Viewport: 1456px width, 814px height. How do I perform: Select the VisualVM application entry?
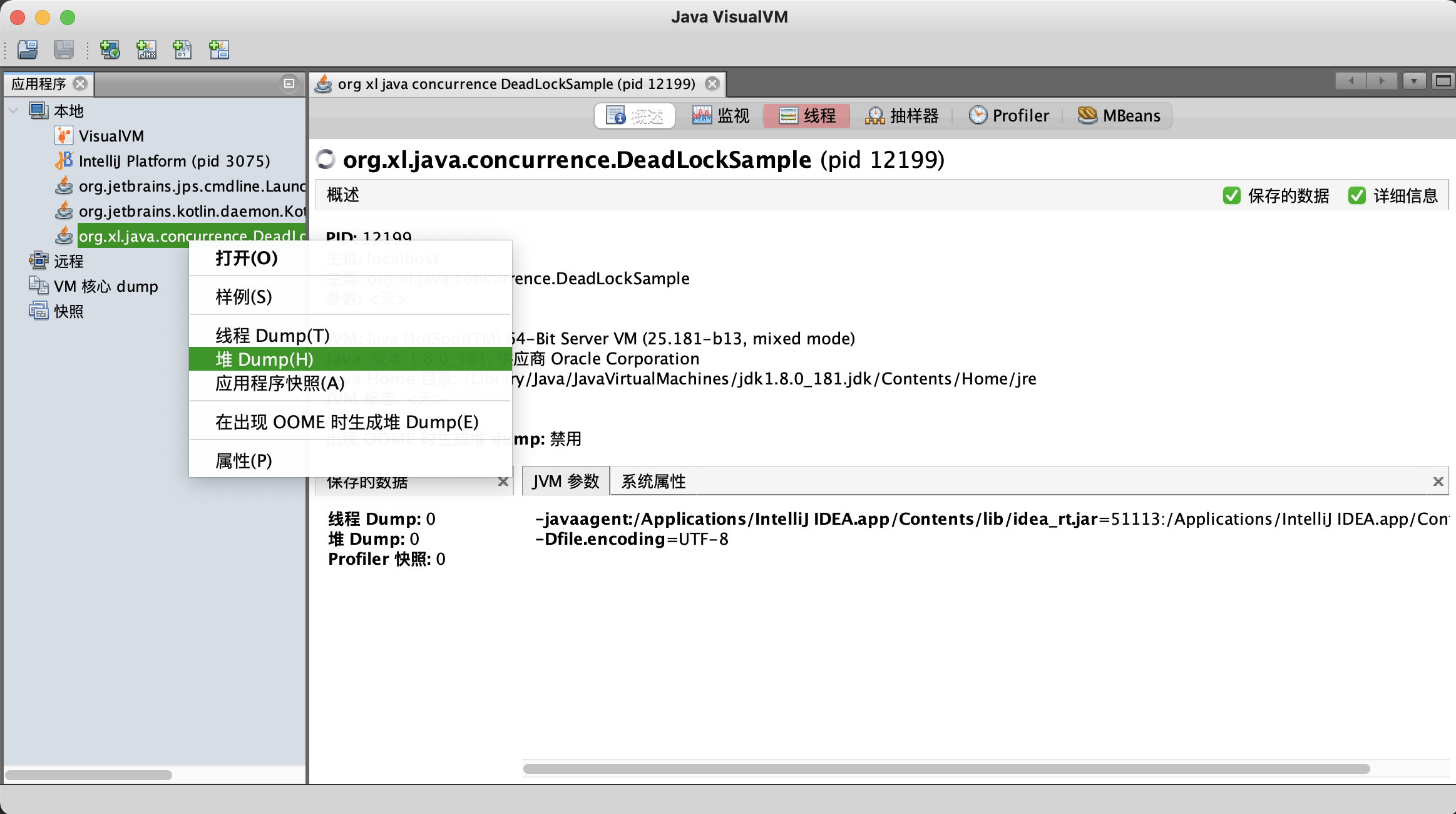tap(111, 136)
